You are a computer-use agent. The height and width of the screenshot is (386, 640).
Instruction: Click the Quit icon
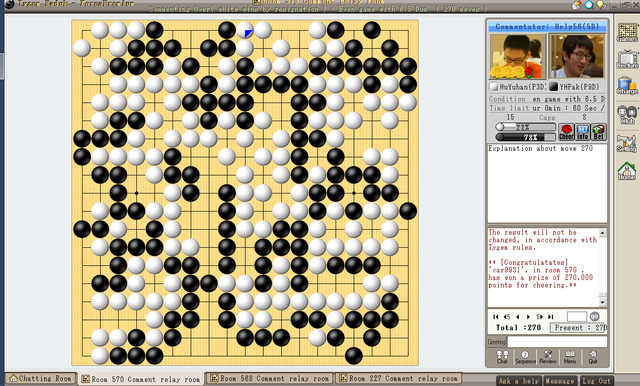[593, 357]
